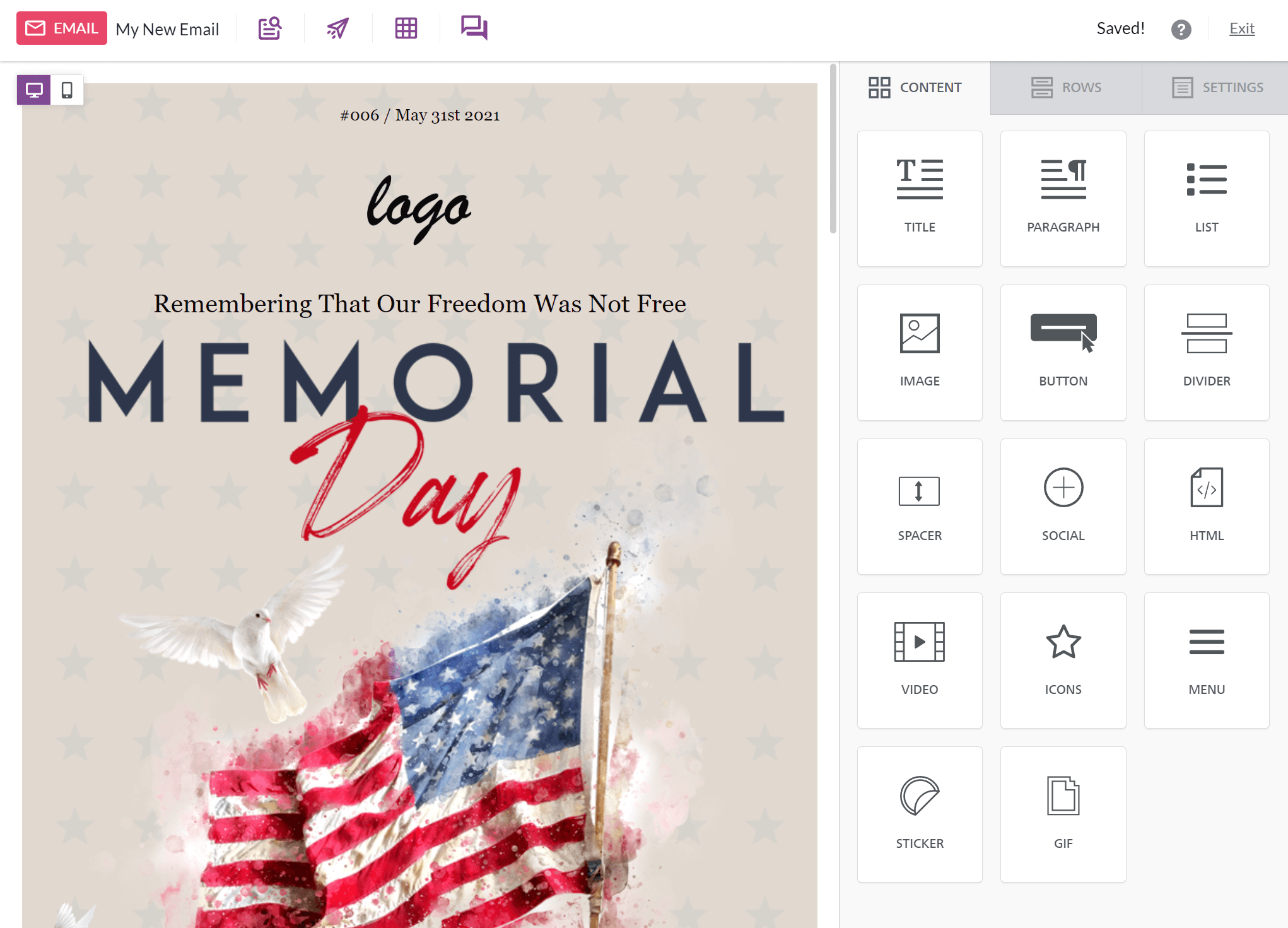Expand the email grid view
The width and height of the screenshot is (1288, 928).
[x=406, y=28]
